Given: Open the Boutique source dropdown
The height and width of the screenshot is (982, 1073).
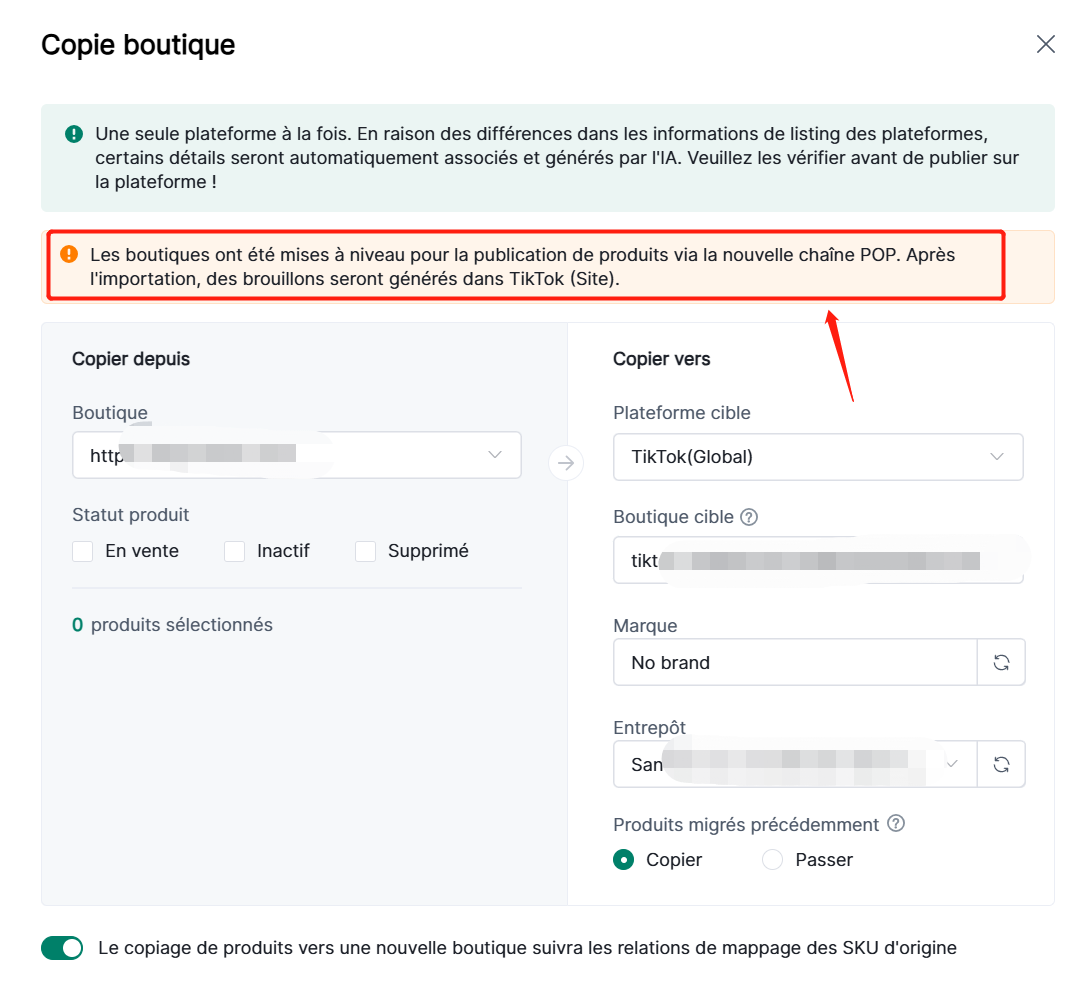Looking at the screenshot, I should [x=297, y=455].
